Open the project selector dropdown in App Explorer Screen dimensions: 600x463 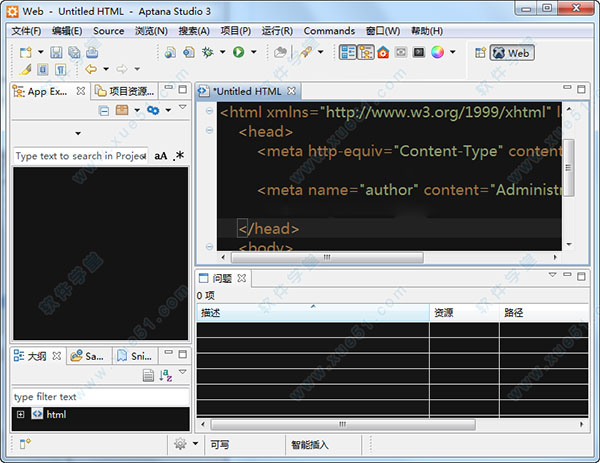pyautogui.click(x=78, y=134)
